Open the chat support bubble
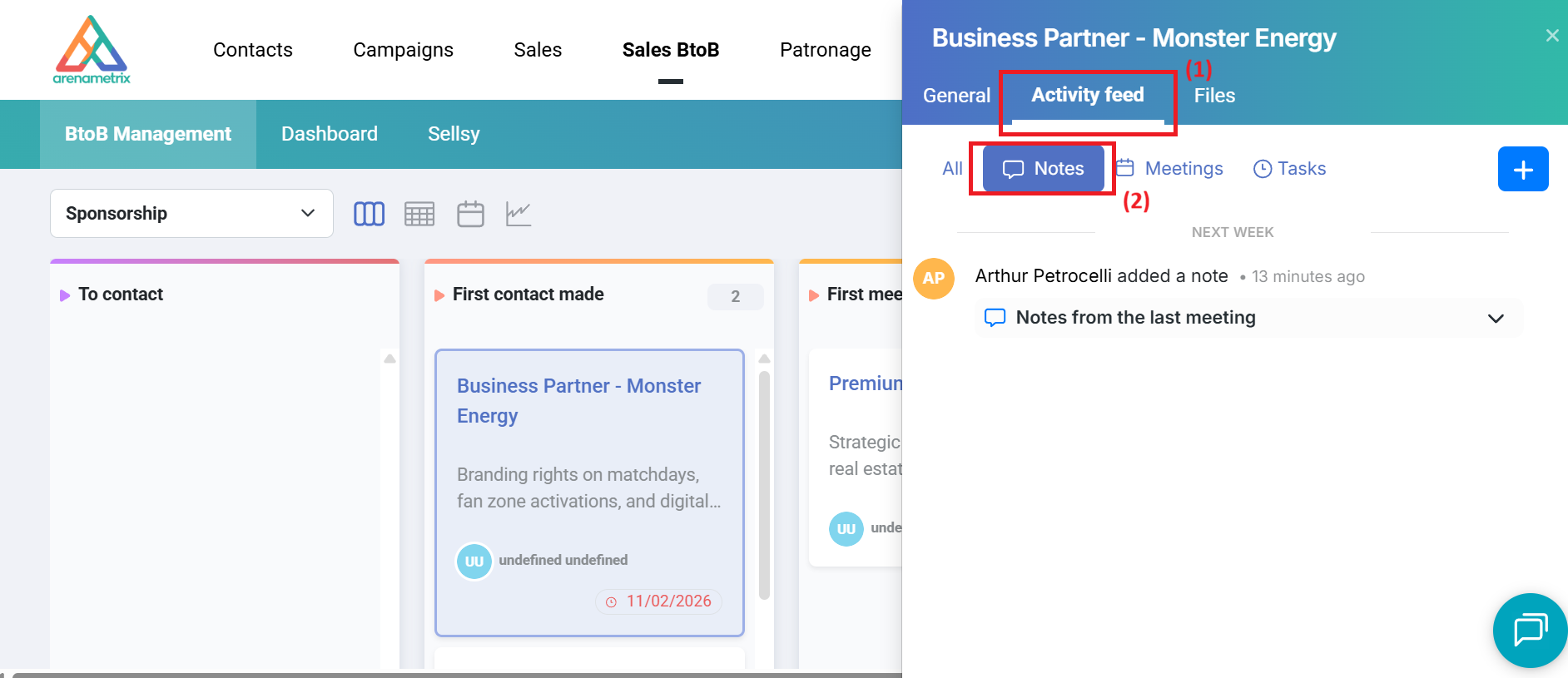 1530,630
